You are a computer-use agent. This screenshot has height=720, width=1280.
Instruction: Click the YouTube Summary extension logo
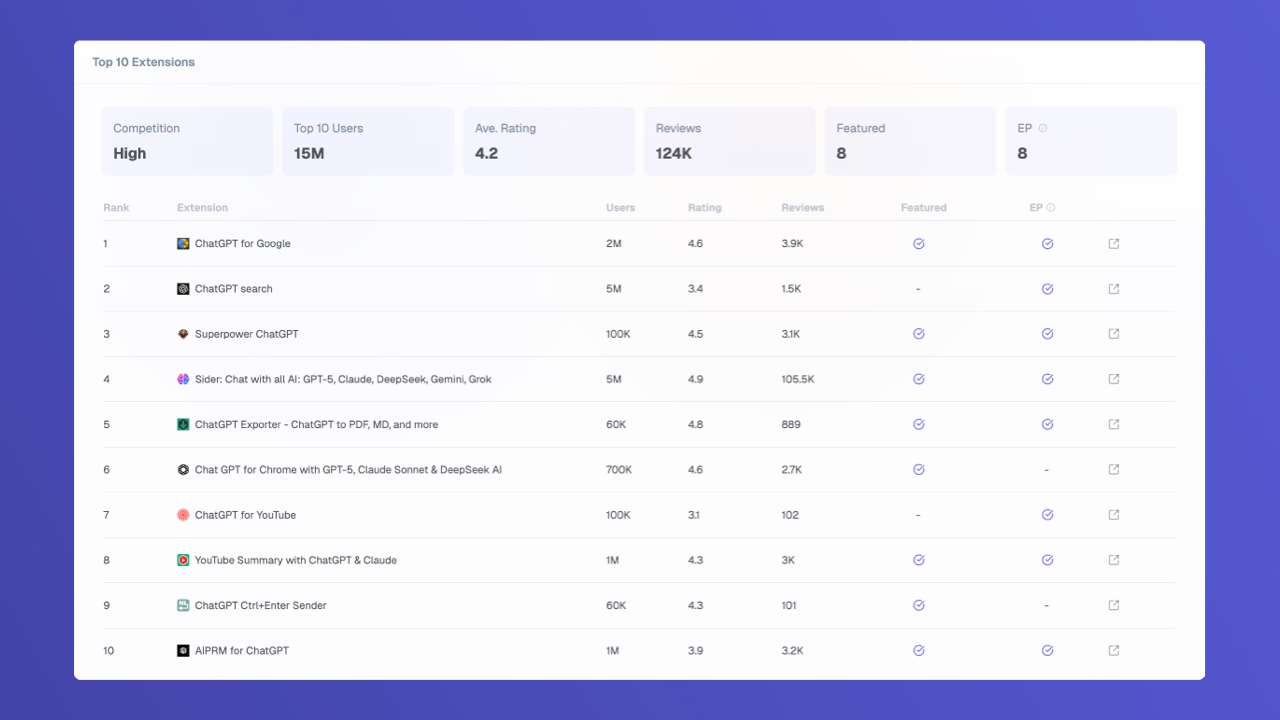pos(183,560)
